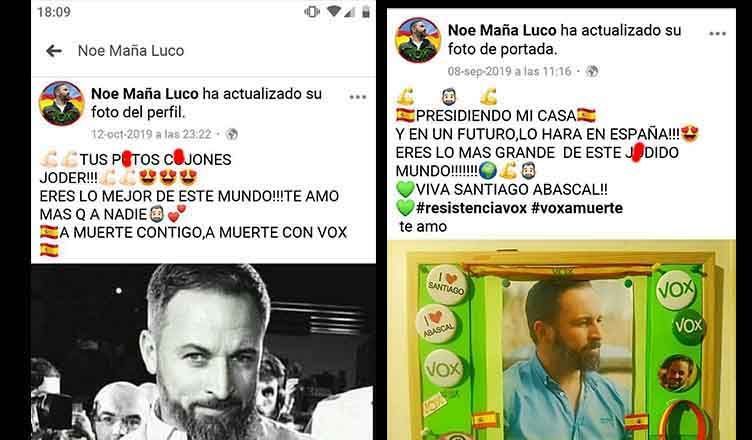Open three-dot menu on profile photo post
The image size is (752, 440).
[x=358, y=97]
